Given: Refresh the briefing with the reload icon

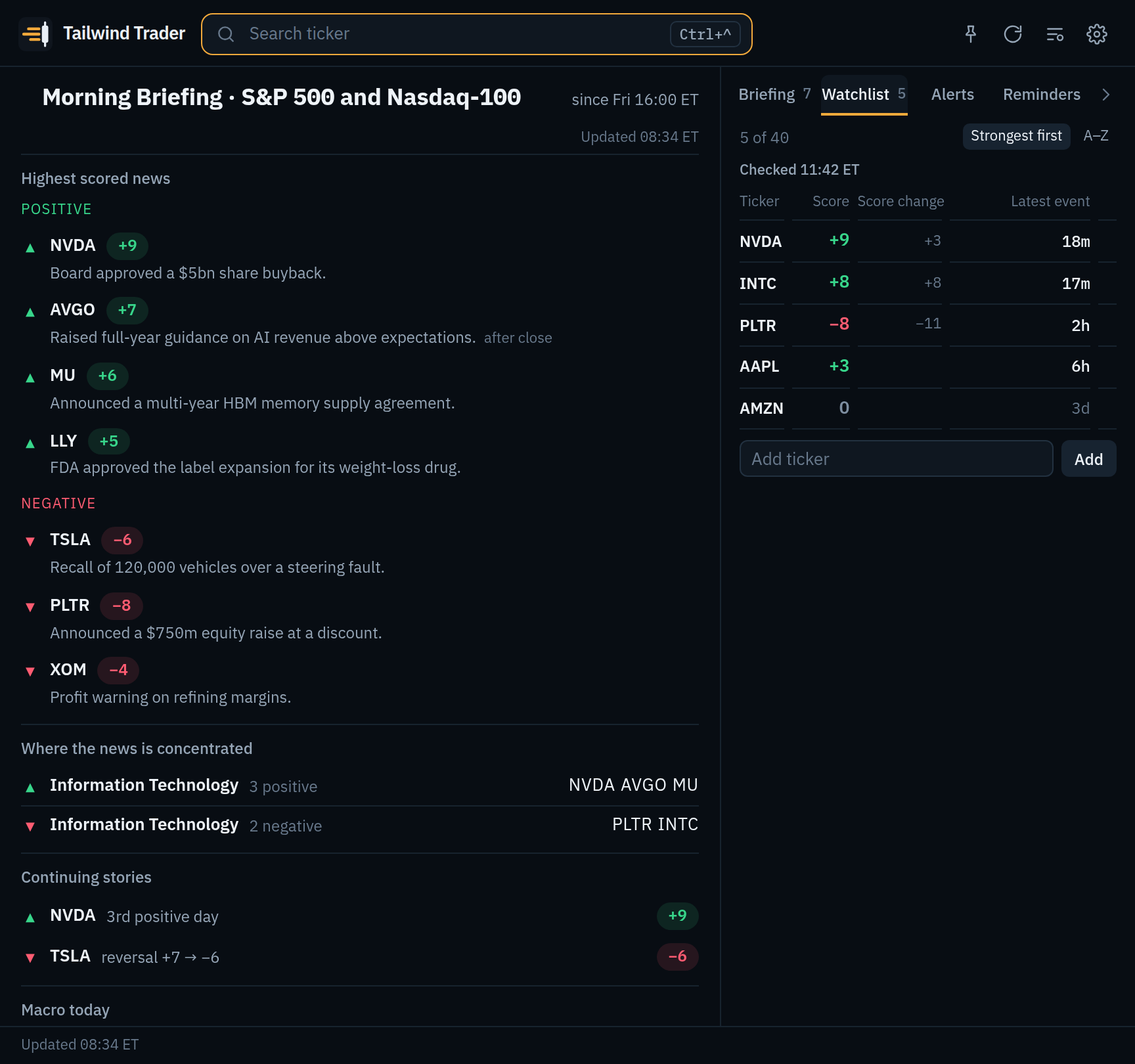Looking at the screenshot, I should (1013, 34).
